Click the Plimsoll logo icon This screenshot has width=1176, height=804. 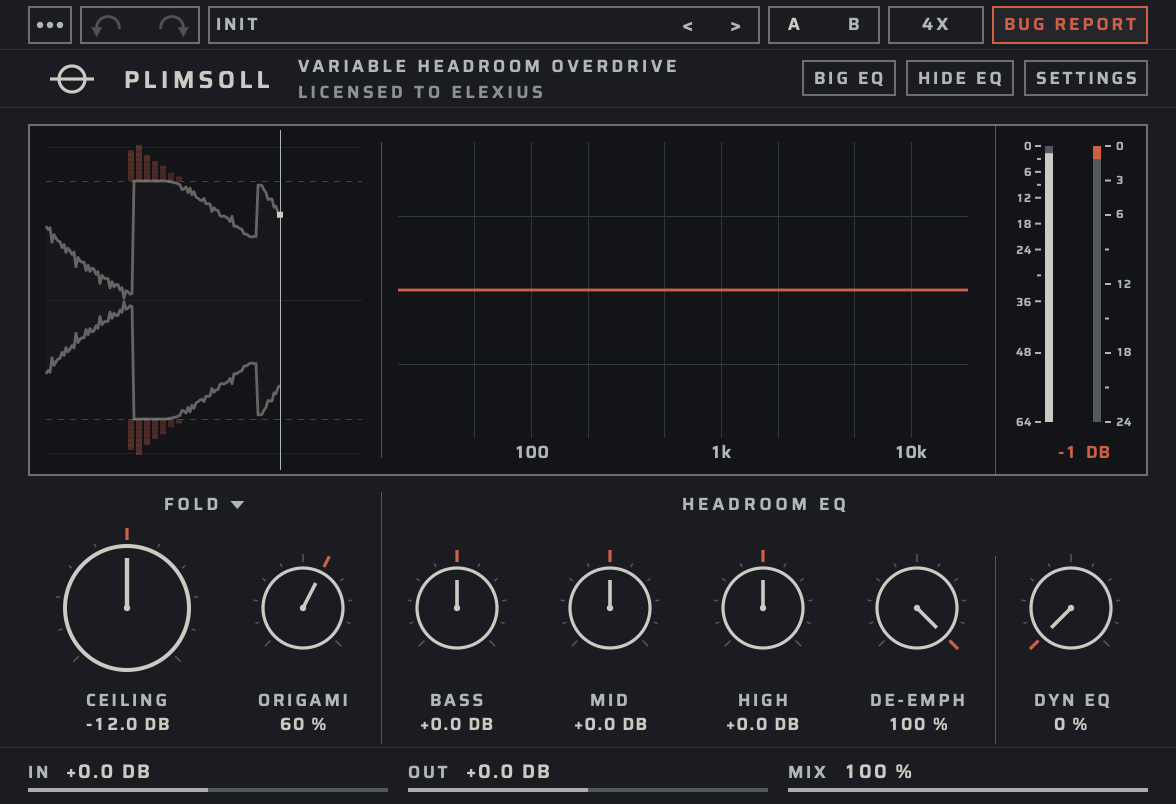pyautogui.click(x=72, y=79)
